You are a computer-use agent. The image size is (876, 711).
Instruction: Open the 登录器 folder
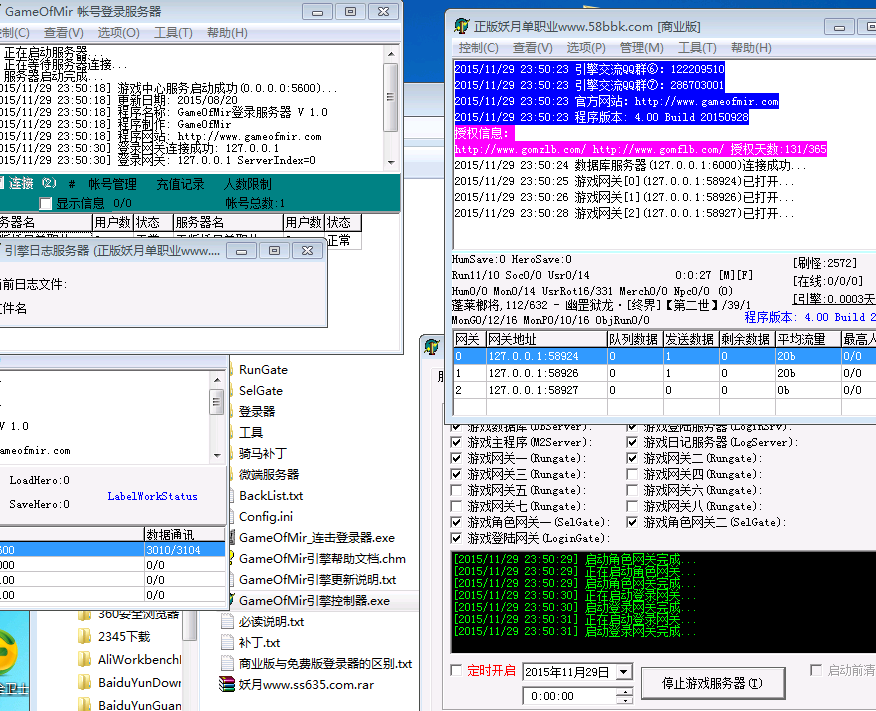[x=257, y=412]
